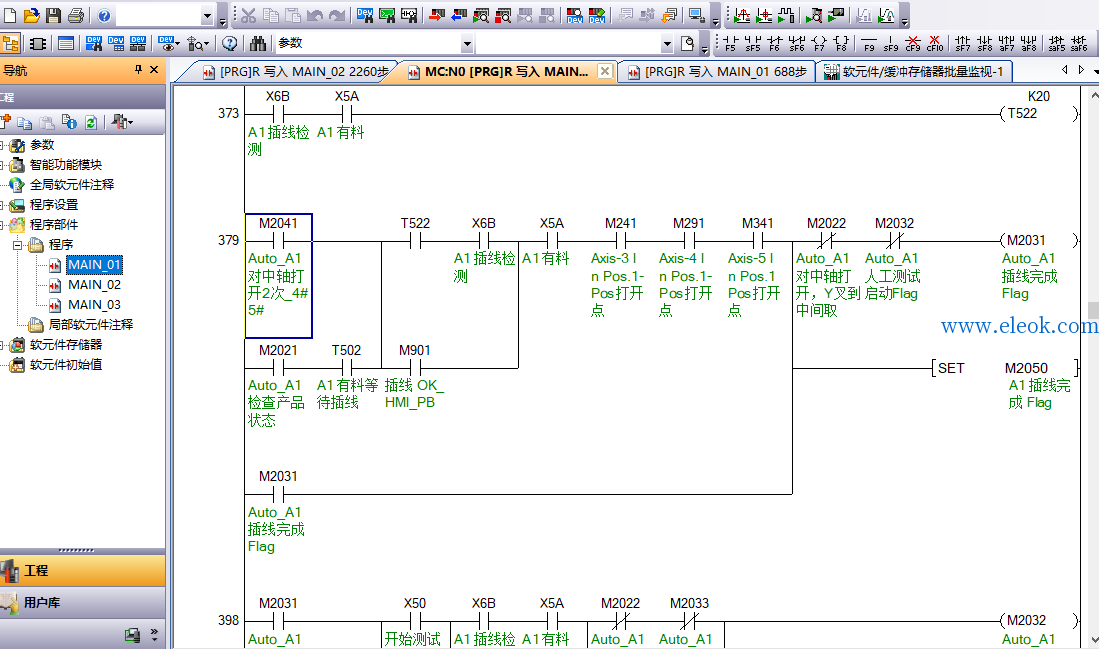This screenshot has height=649, width=1099.
Task: Select 局部软元件注释 tree item
Action: coord(90,324)
